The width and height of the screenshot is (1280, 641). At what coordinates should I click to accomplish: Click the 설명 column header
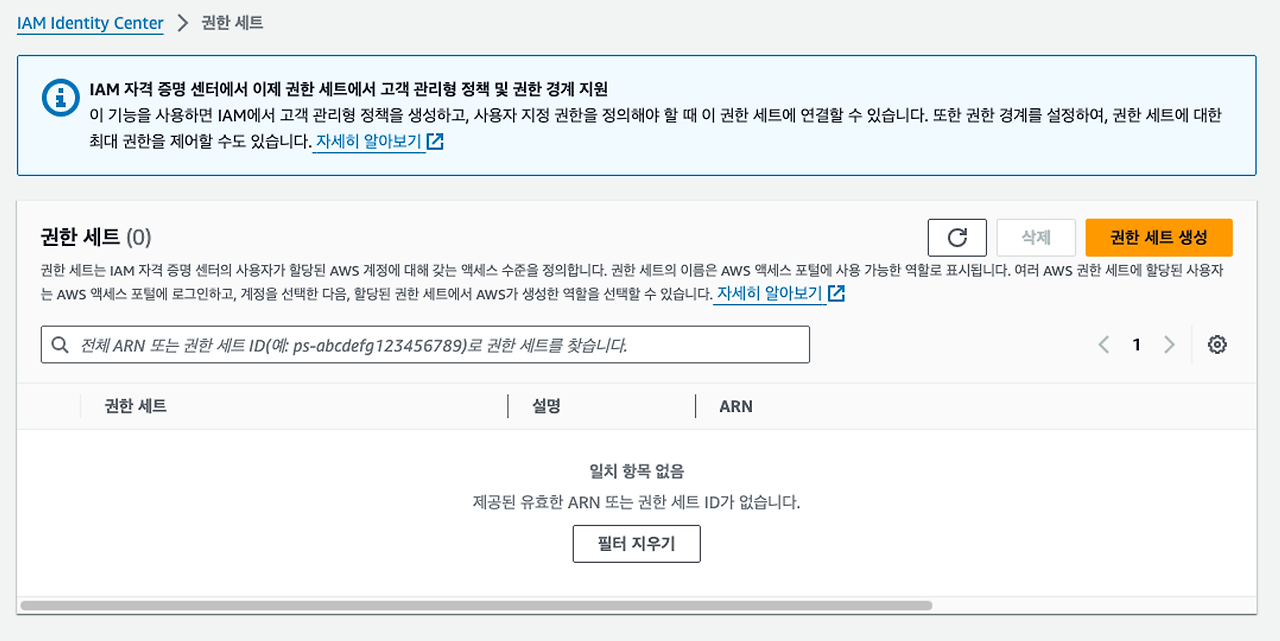click(546, 406)
